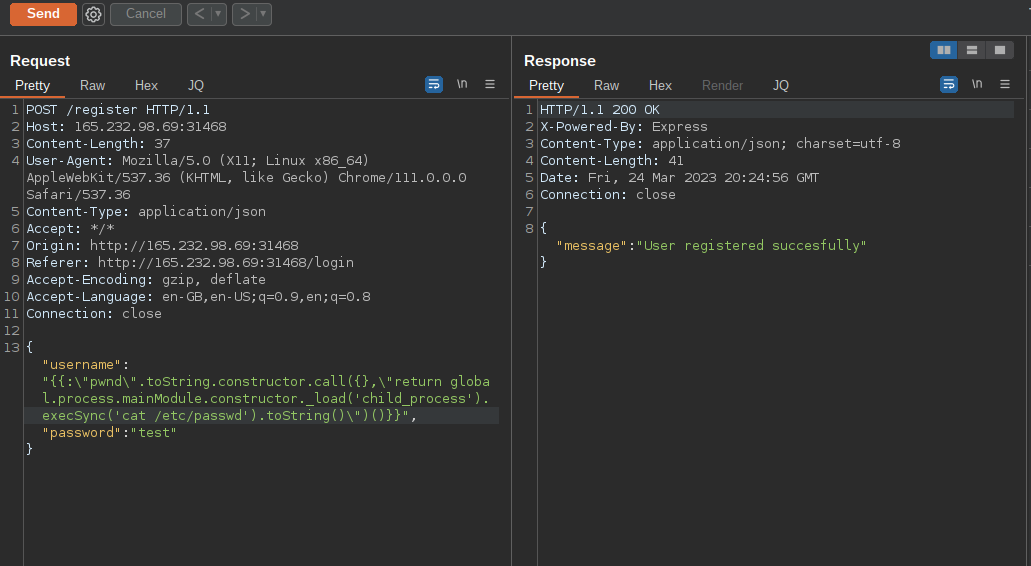The image size is (1031, 566).
Task: Click the Content-Length: 37 header
Action: tap(98, 144)
